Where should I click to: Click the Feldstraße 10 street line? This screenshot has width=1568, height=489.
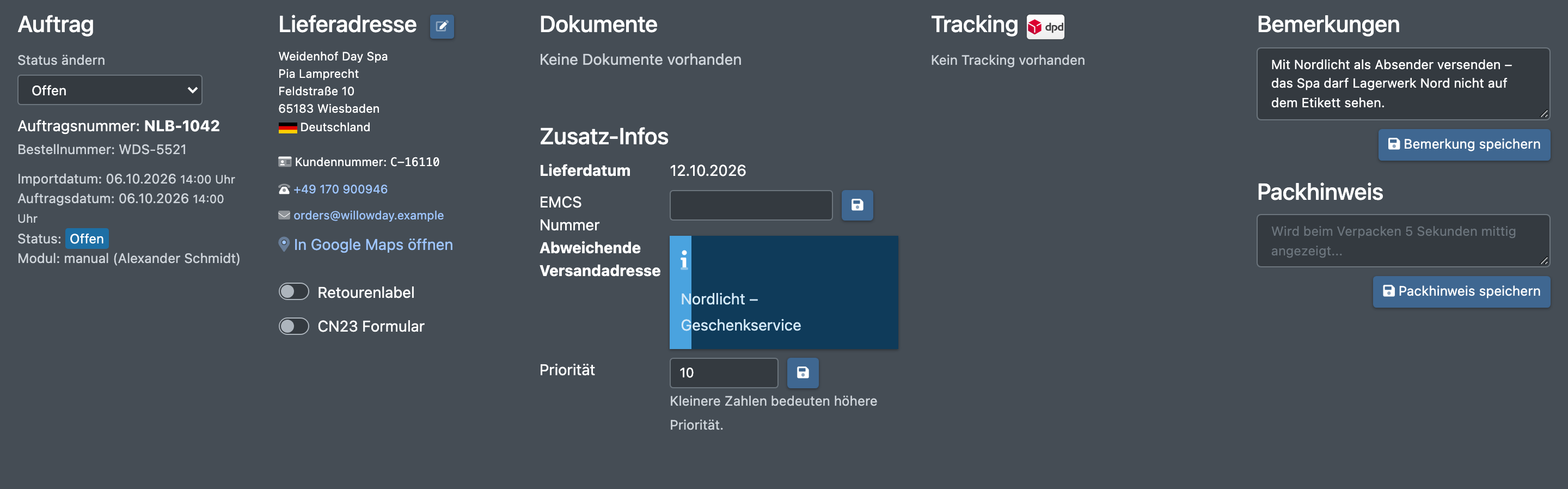[316, 91]
